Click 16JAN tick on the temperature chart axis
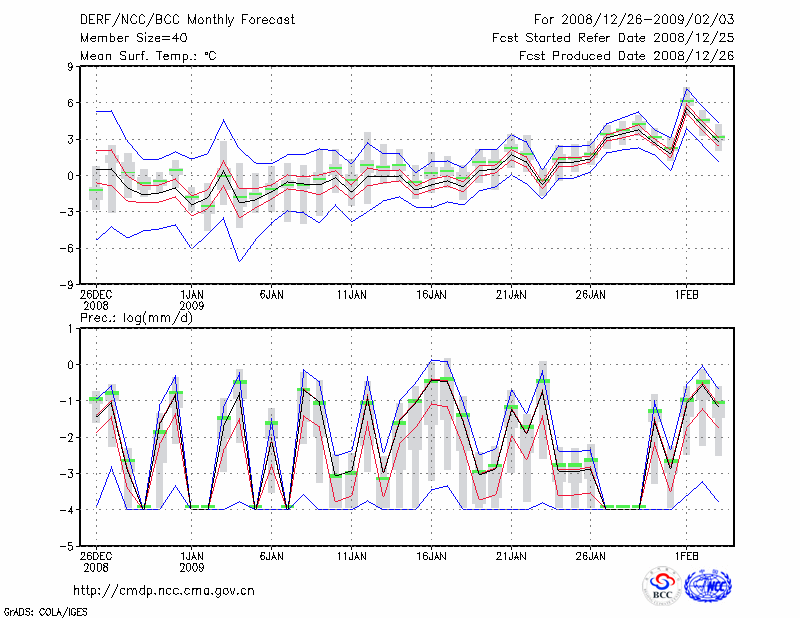Screen dimensions: 800x618 [x=431, y=295]
